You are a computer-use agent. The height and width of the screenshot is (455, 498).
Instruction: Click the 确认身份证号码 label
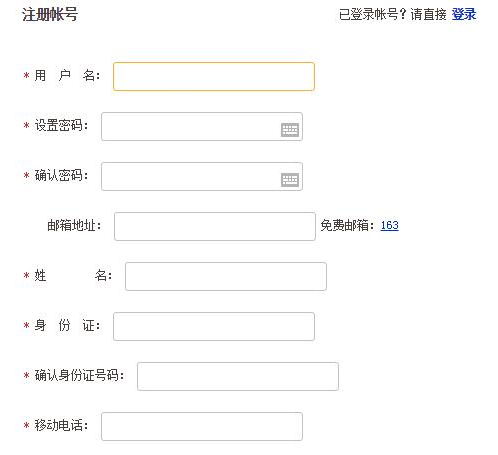(x=79, y=376)
